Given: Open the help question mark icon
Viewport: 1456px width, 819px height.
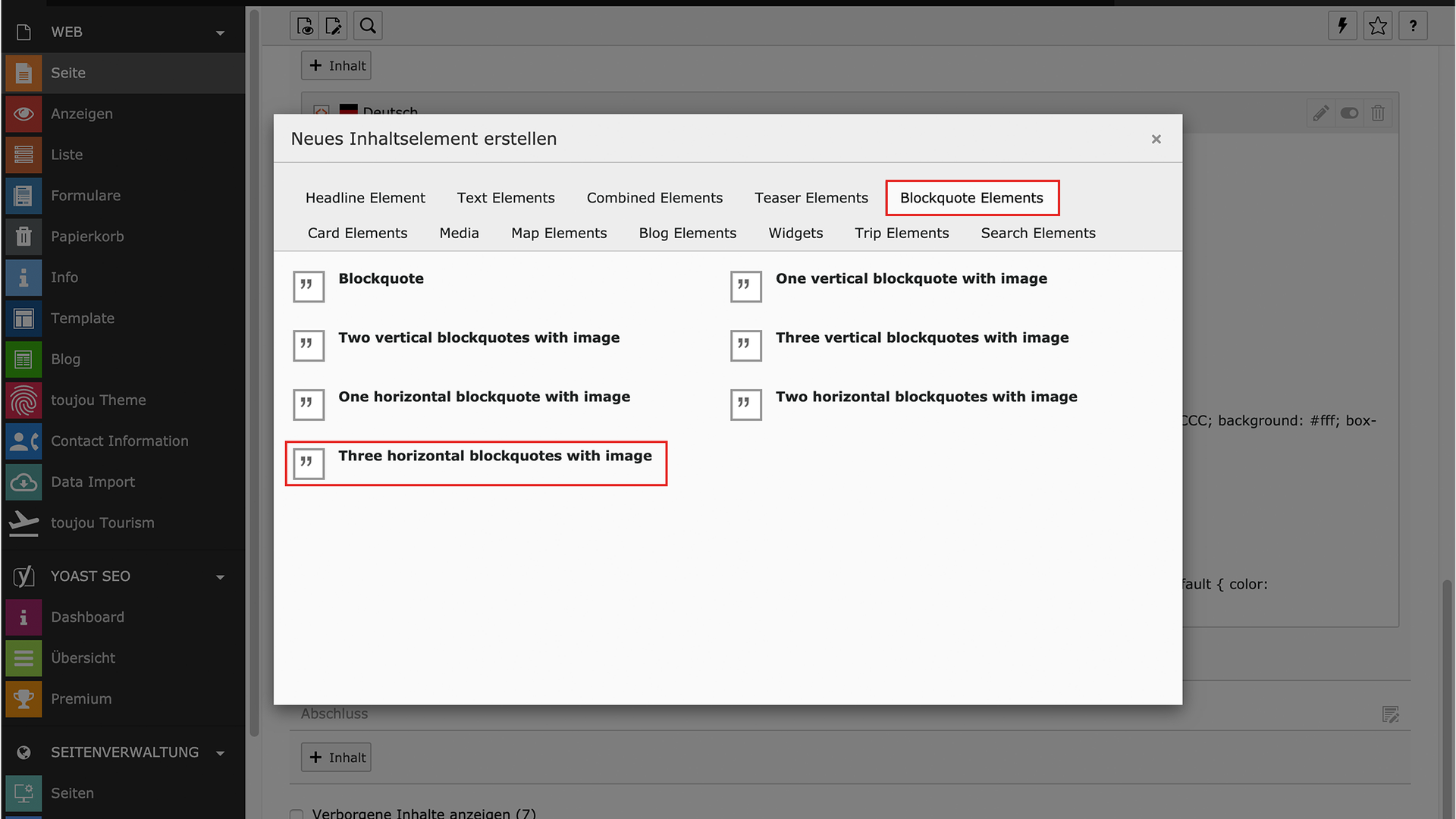Looking at the screenshot, I should pos(1413,26).
